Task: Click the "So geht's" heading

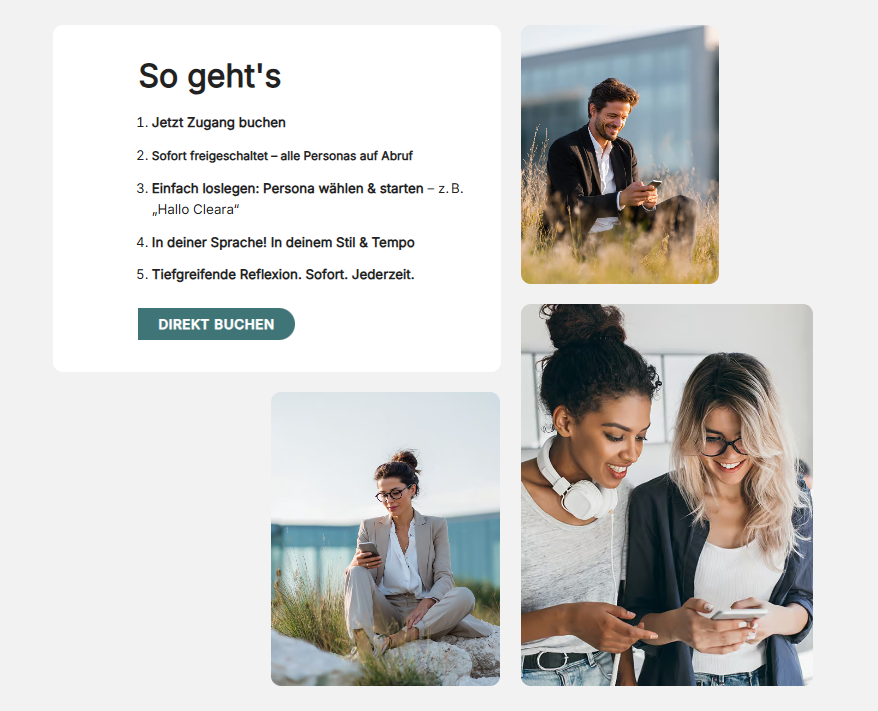Action: (210, 76)
